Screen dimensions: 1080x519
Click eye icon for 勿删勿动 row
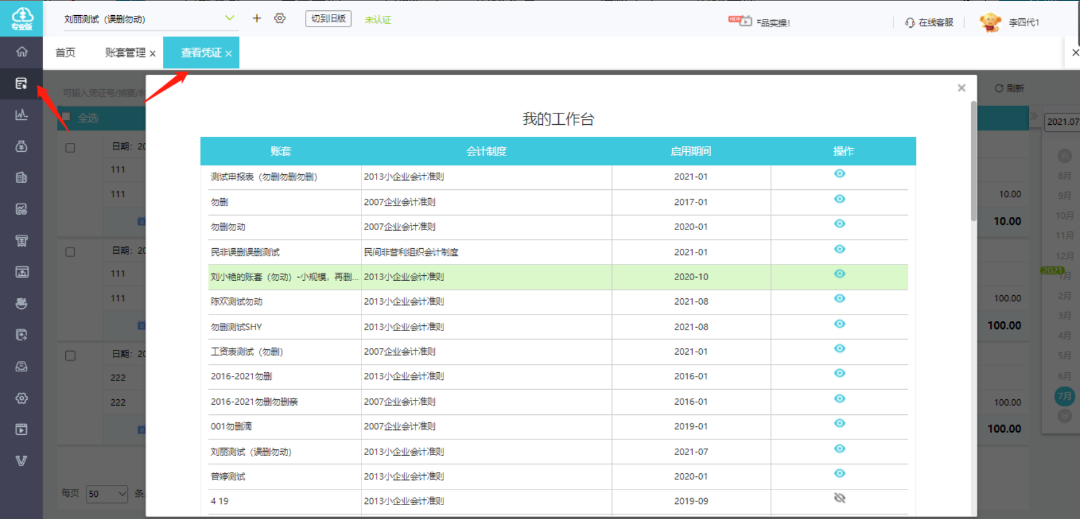pyautogui.click(x=839, y=224)
